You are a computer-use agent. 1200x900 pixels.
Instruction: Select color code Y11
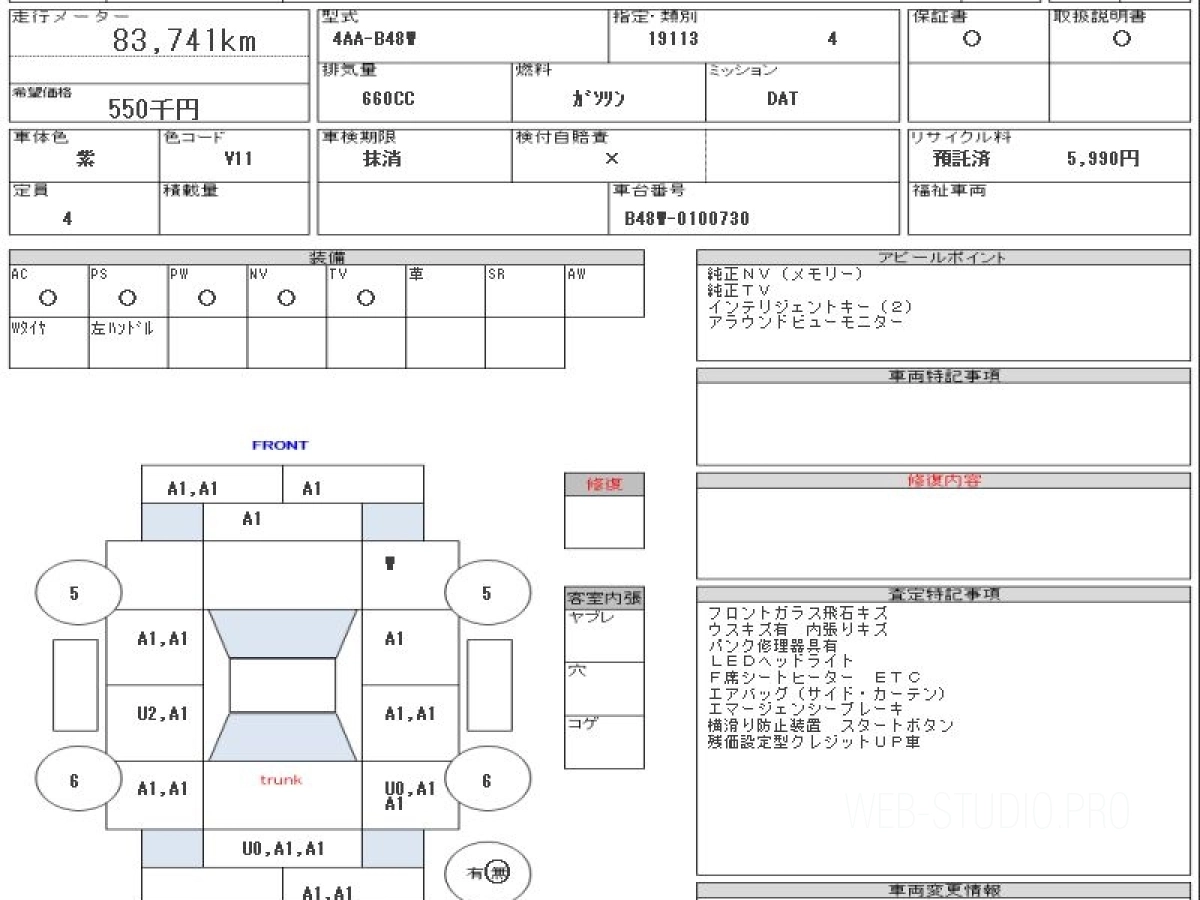(x=238, y=159)
